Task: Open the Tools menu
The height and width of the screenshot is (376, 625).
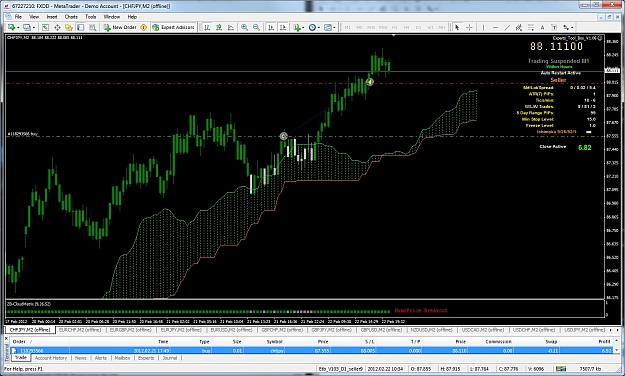Action: tap(90, 17)
